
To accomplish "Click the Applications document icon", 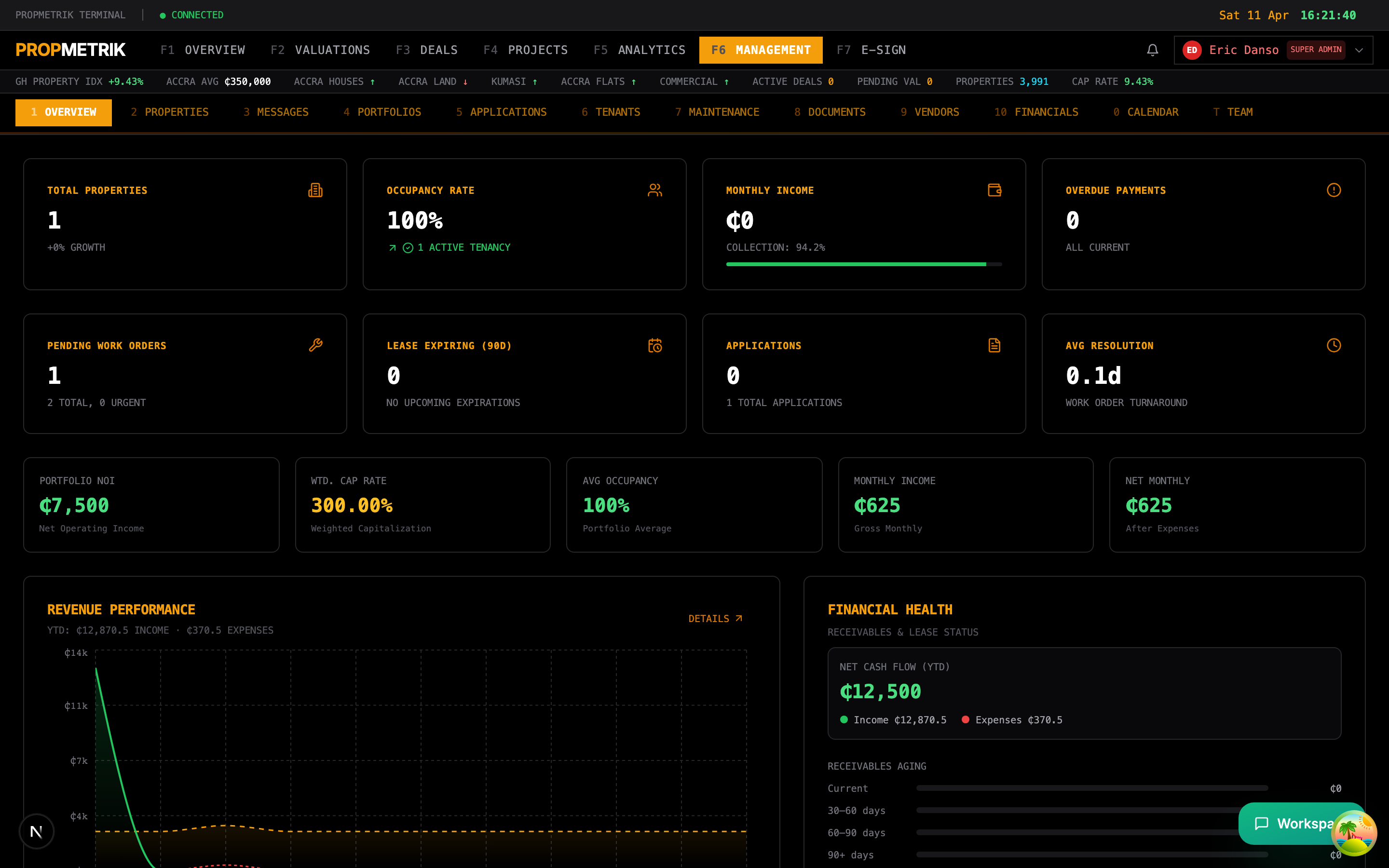I will pyautogui.click(x=994, y=345).
